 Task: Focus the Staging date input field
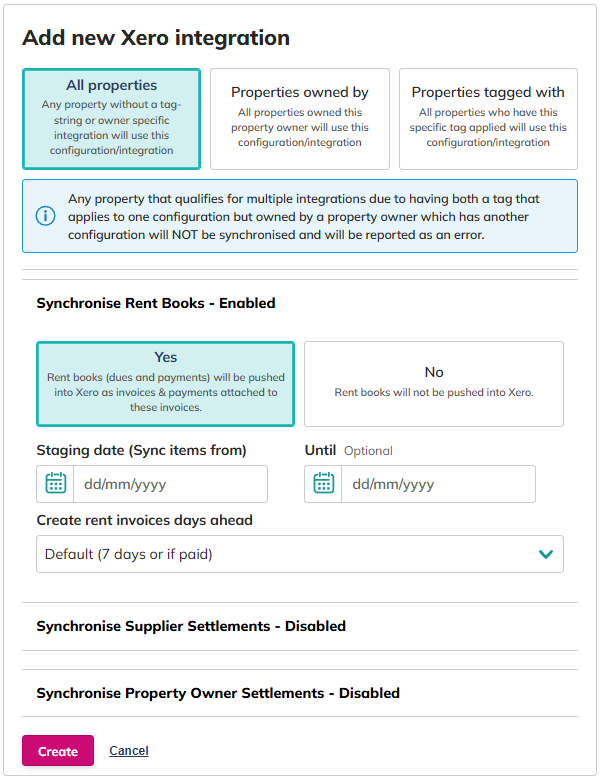pyautogui.click(x=170, y=484)
